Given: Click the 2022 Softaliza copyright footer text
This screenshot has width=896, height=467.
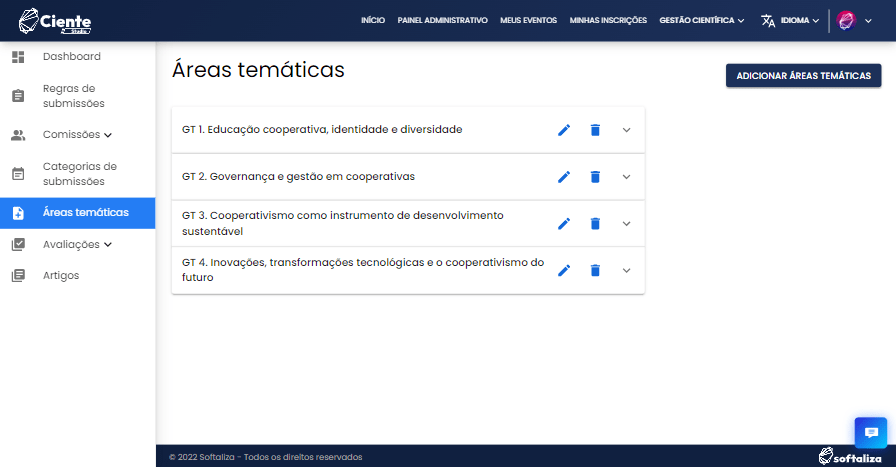Looking at the screenshot, I should 266,457.
